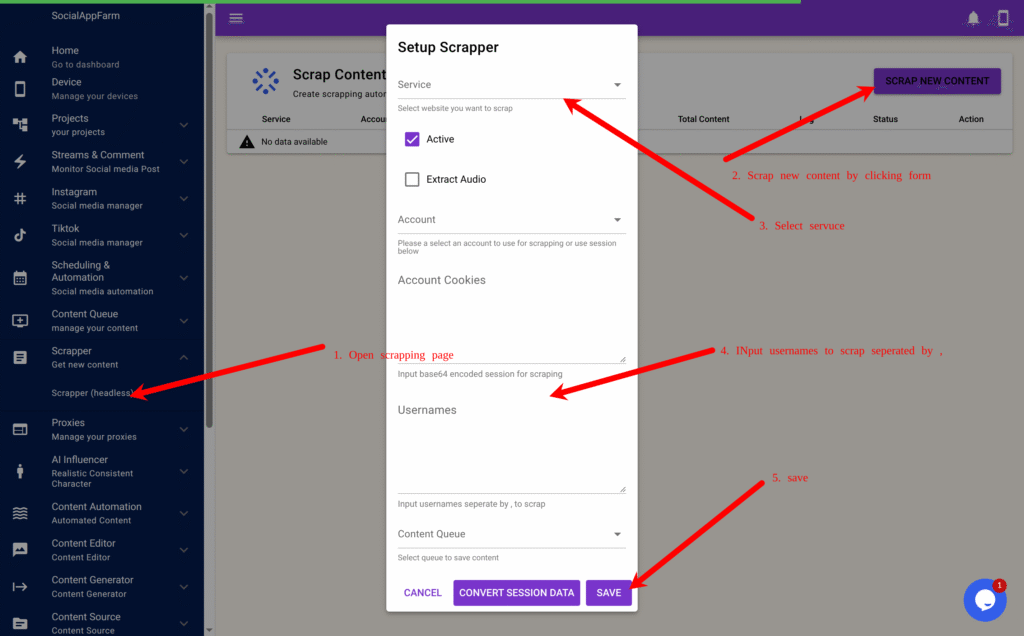
Task: Click the Scheduling calendar icon
Action: tap(20, 278)
